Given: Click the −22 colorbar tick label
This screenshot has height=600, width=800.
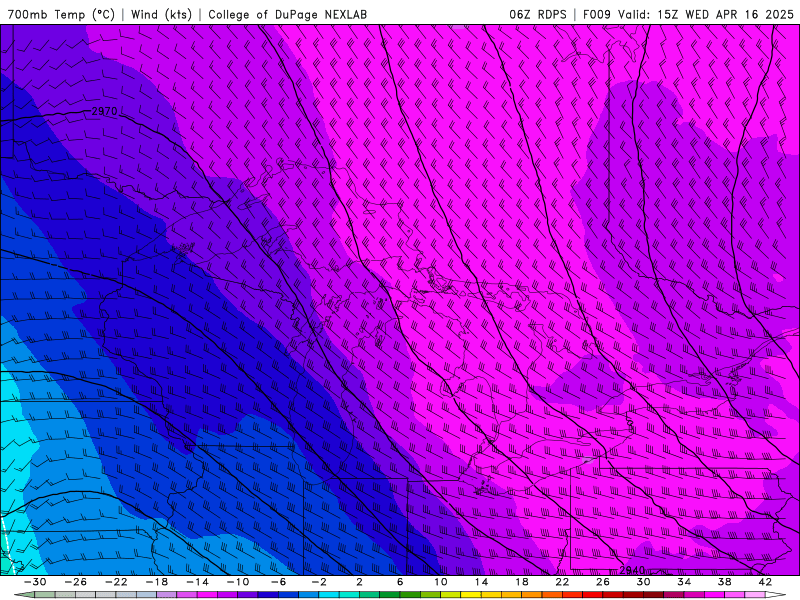Looking at the screenshot, I should [116, 582].
